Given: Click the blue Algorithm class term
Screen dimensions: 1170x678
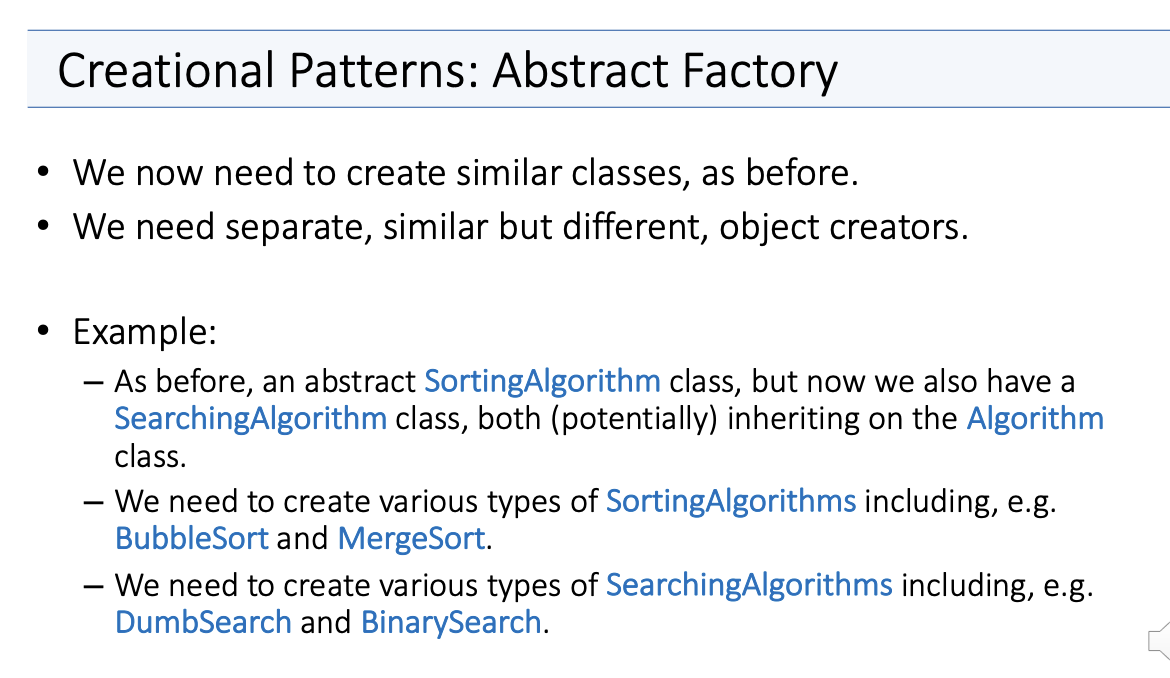Looking at the screenshot, I should [x=1035, y=418].
